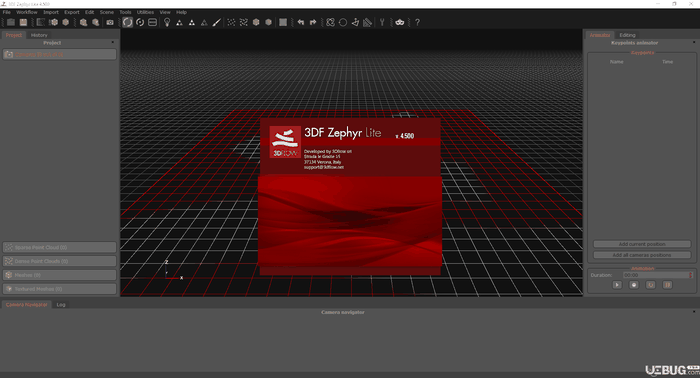Select the orbit navigation mode icon
This screenshot has width=700, height=378.
[128, 22]
